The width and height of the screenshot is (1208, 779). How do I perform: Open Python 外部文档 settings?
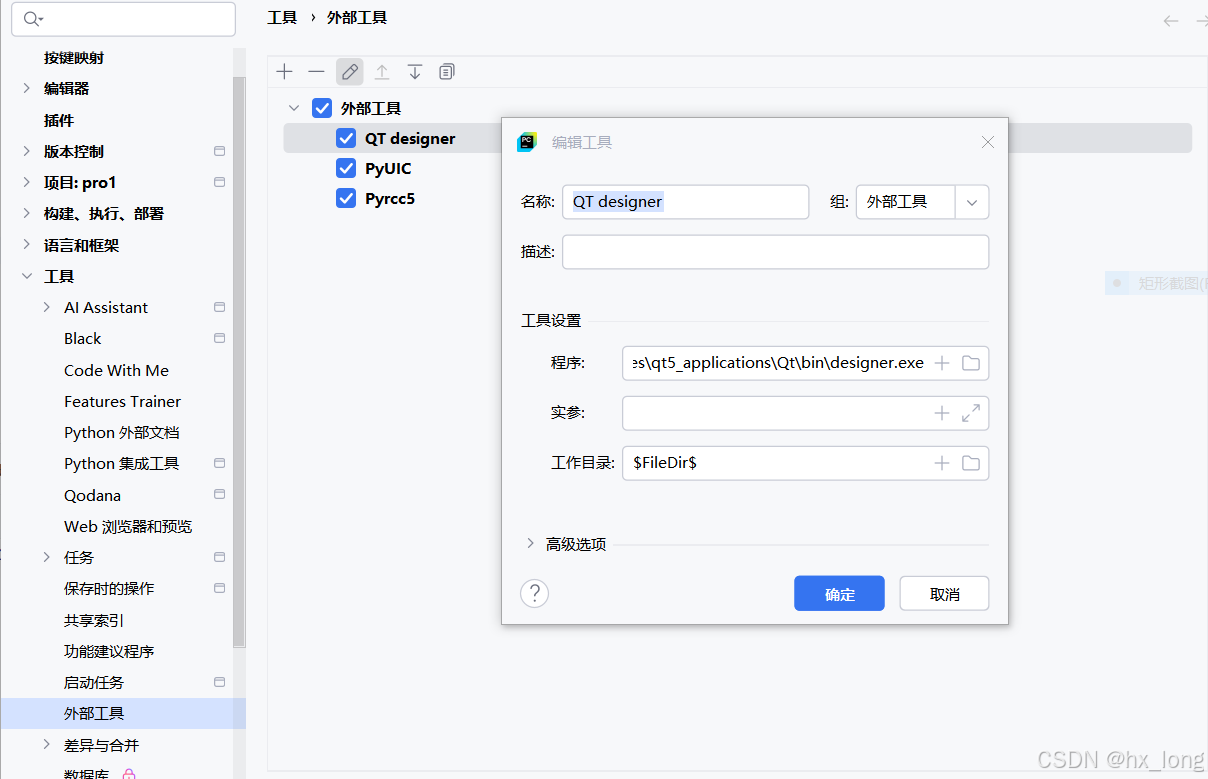[x=122, y=432]
